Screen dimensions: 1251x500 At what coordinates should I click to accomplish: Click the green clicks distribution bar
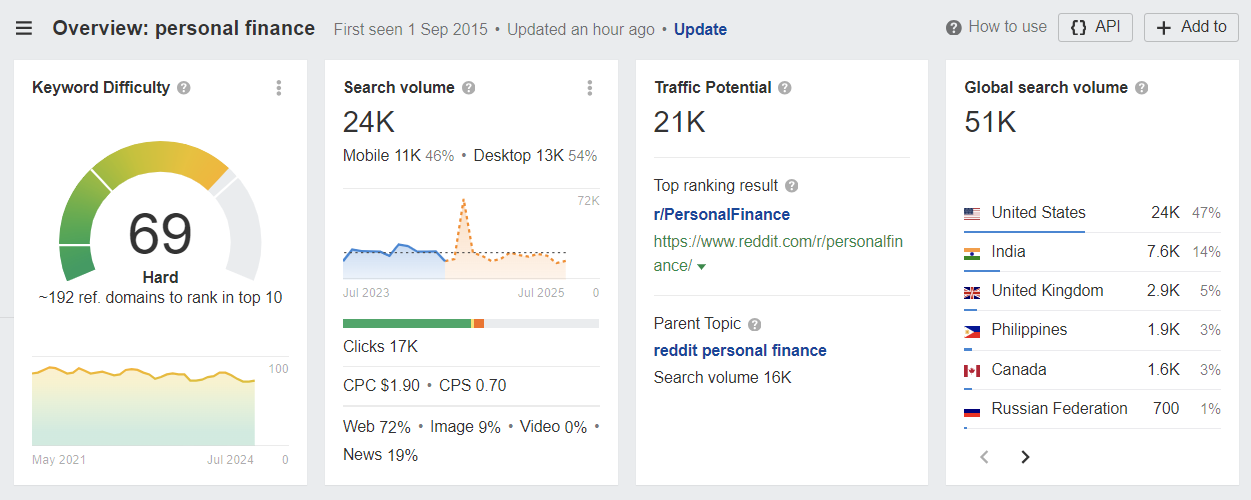(406, 323)
